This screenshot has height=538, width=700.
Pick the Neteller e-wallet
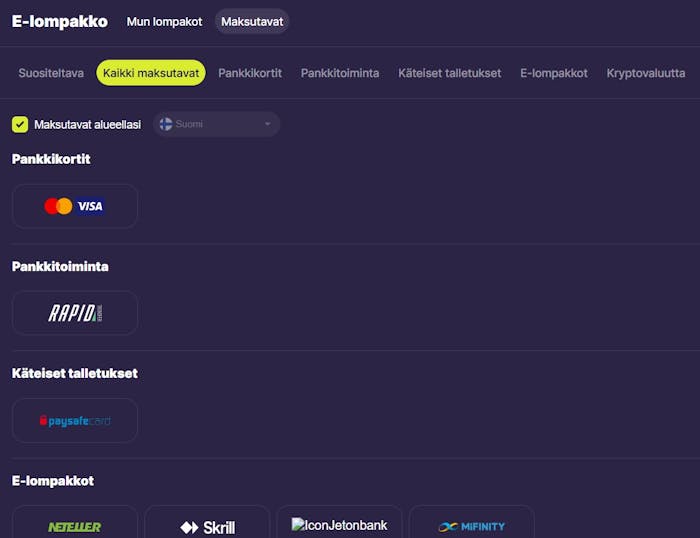pos(75,526)
